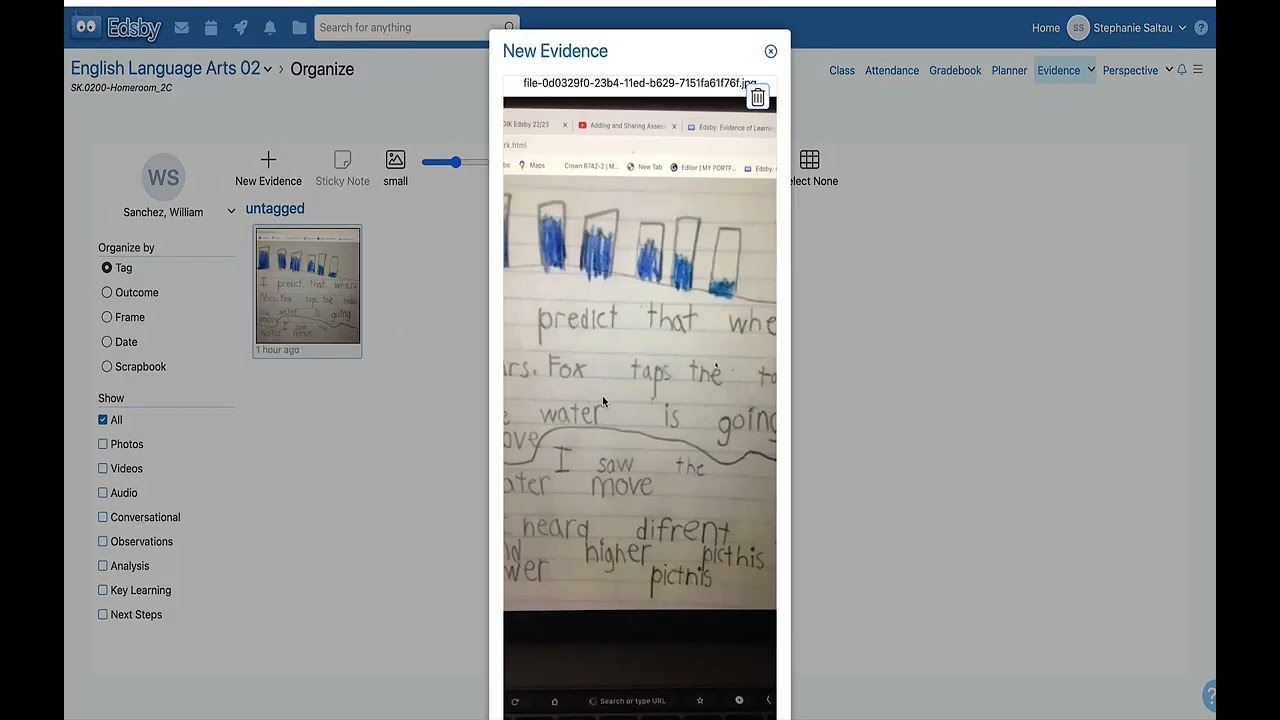Go to Home link
Screen dimensions: 1280x720
[1046, 28]
